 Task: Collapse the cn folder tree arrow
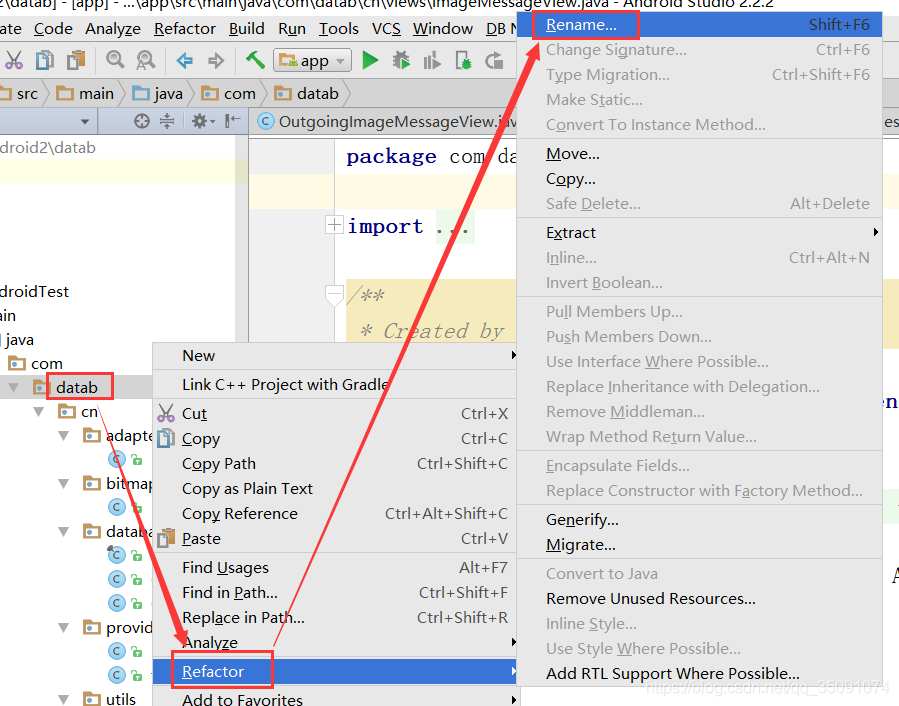click(38, 411)
